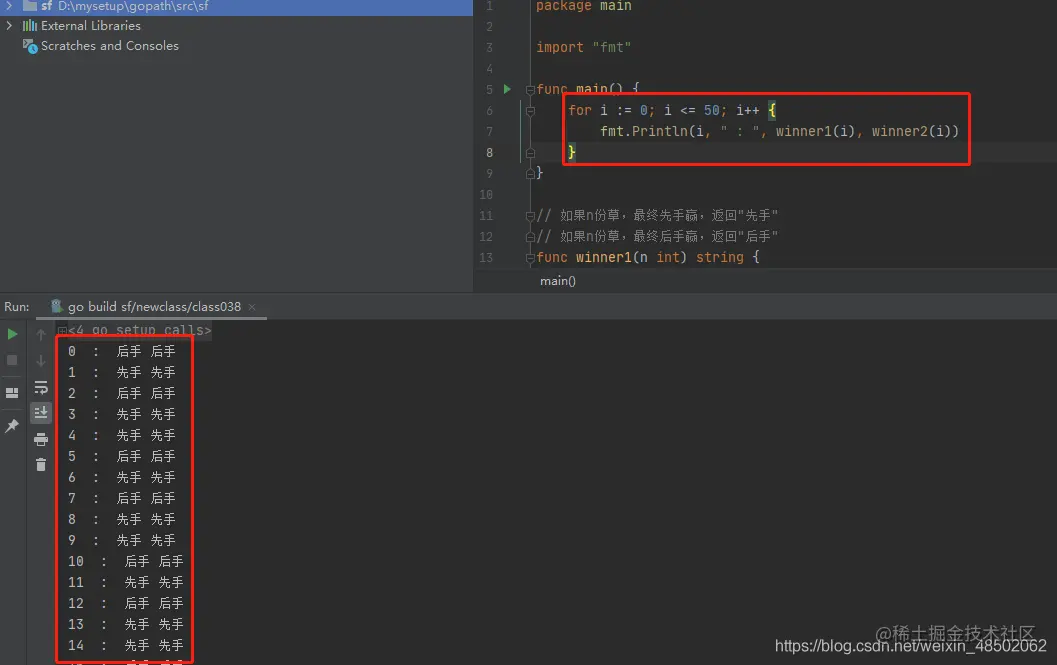
Task: Expand the sf project root chevron
Action: tap(9, 5)
